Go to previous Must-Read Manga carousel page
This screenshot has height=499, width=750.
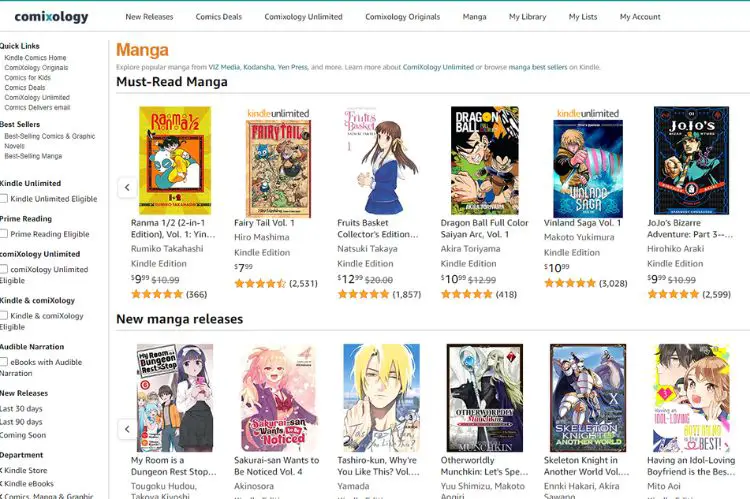(127, 187)
